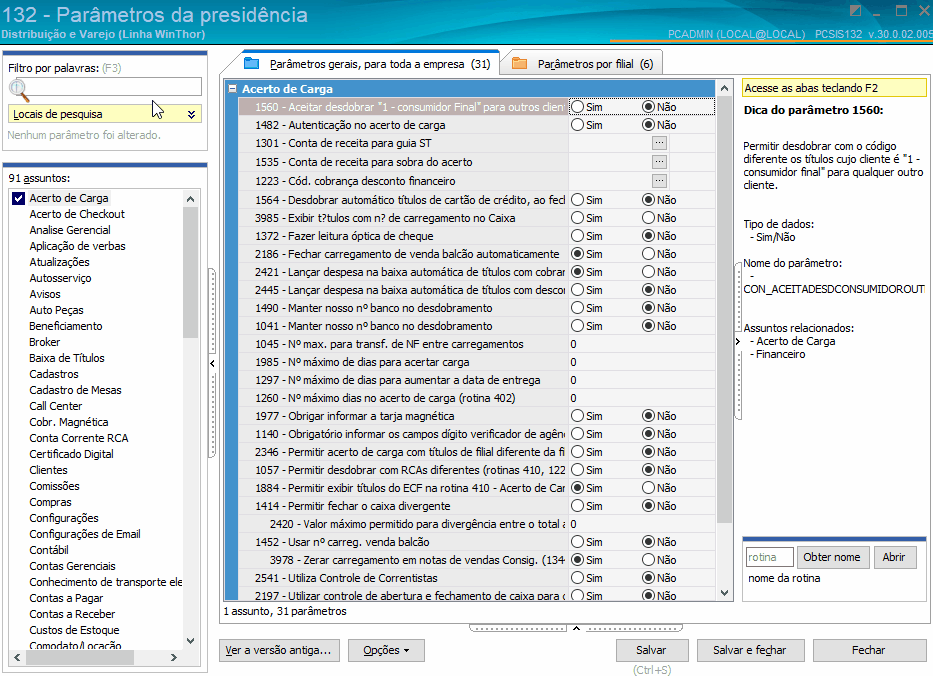This screenshot has width=933, height=676.
Task: Select Sim for parameter 3985 Exibir títulos
Action: (577, 218)
